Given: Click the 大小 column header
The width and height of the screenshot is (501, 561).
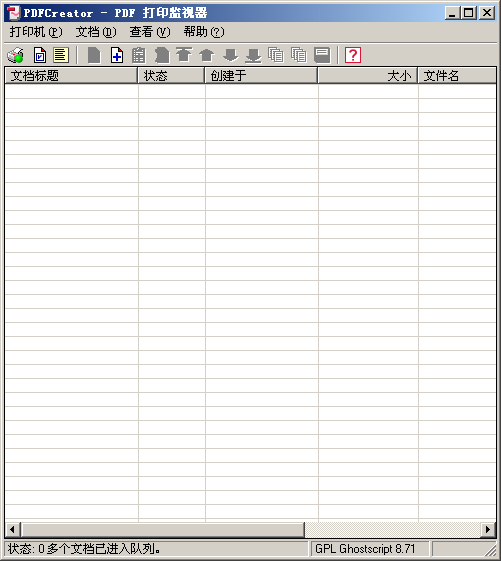Looking at the screenshot, I should [x=368, y=75].
